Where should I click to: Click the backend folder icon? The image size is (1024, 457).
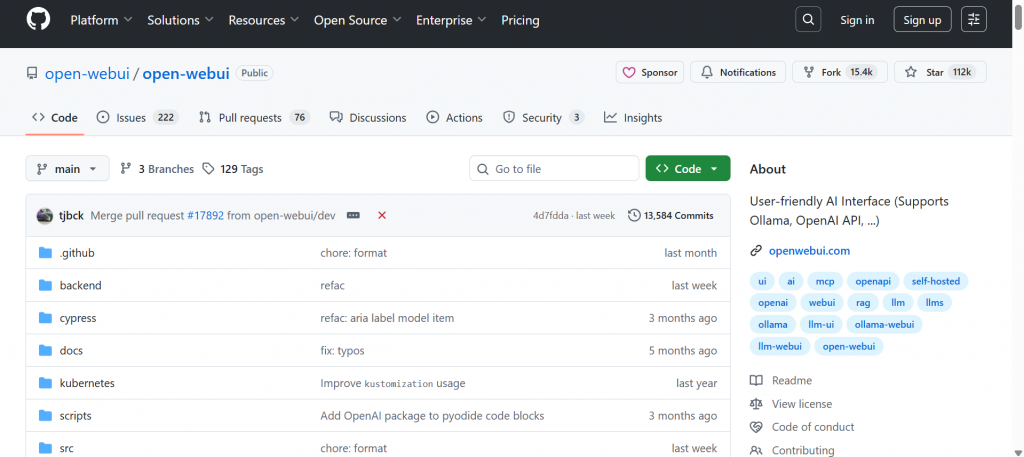45,285
